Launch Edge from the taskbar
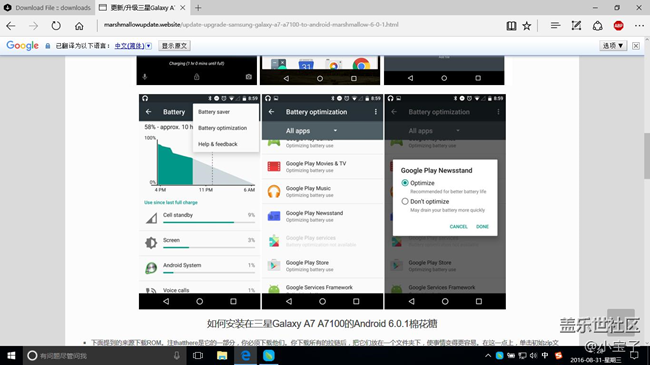650x365 pixels. click(245, 355)
